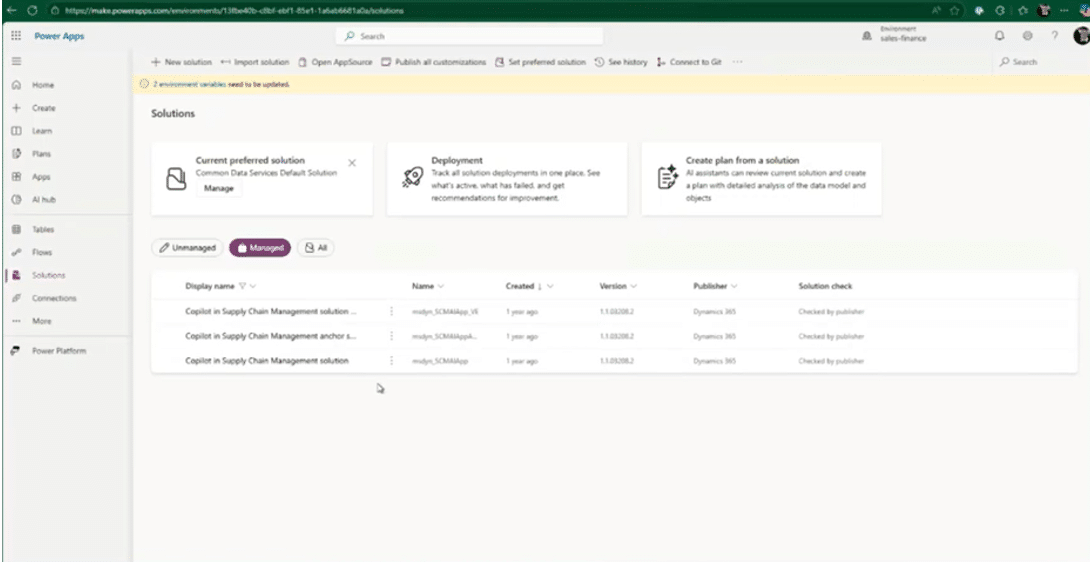Viewport: 1090px width, 562px height.
Task: Click Connect to Git
Action: 689,62
